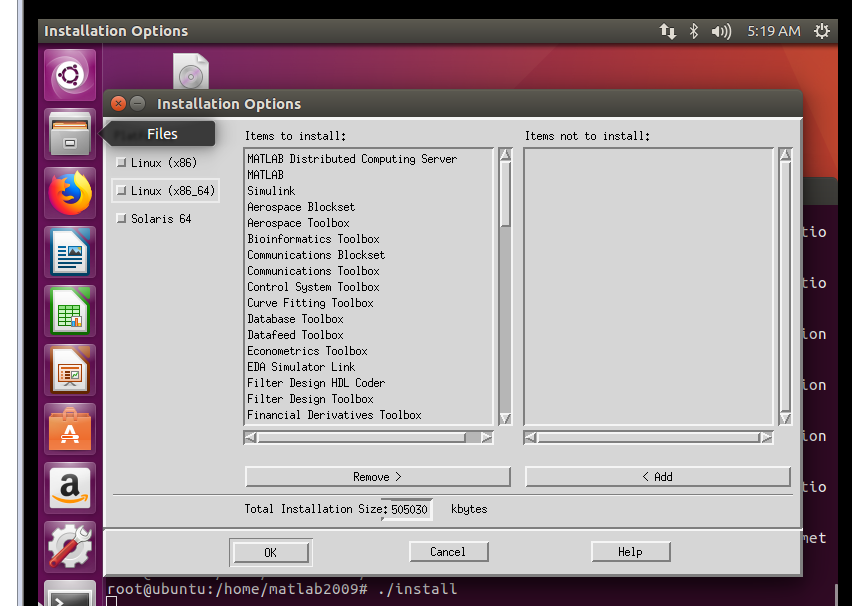Minimize the Installation Options window
Screen dimensions: 852x606
[137, 103]
